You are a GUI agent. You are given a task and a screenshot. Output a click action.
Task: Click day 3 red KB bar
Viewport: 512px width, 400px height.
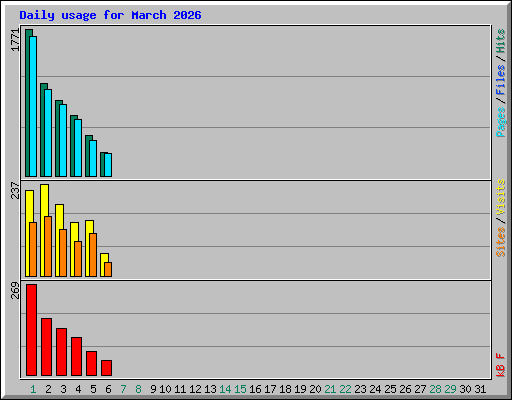(x=61, y=352)
